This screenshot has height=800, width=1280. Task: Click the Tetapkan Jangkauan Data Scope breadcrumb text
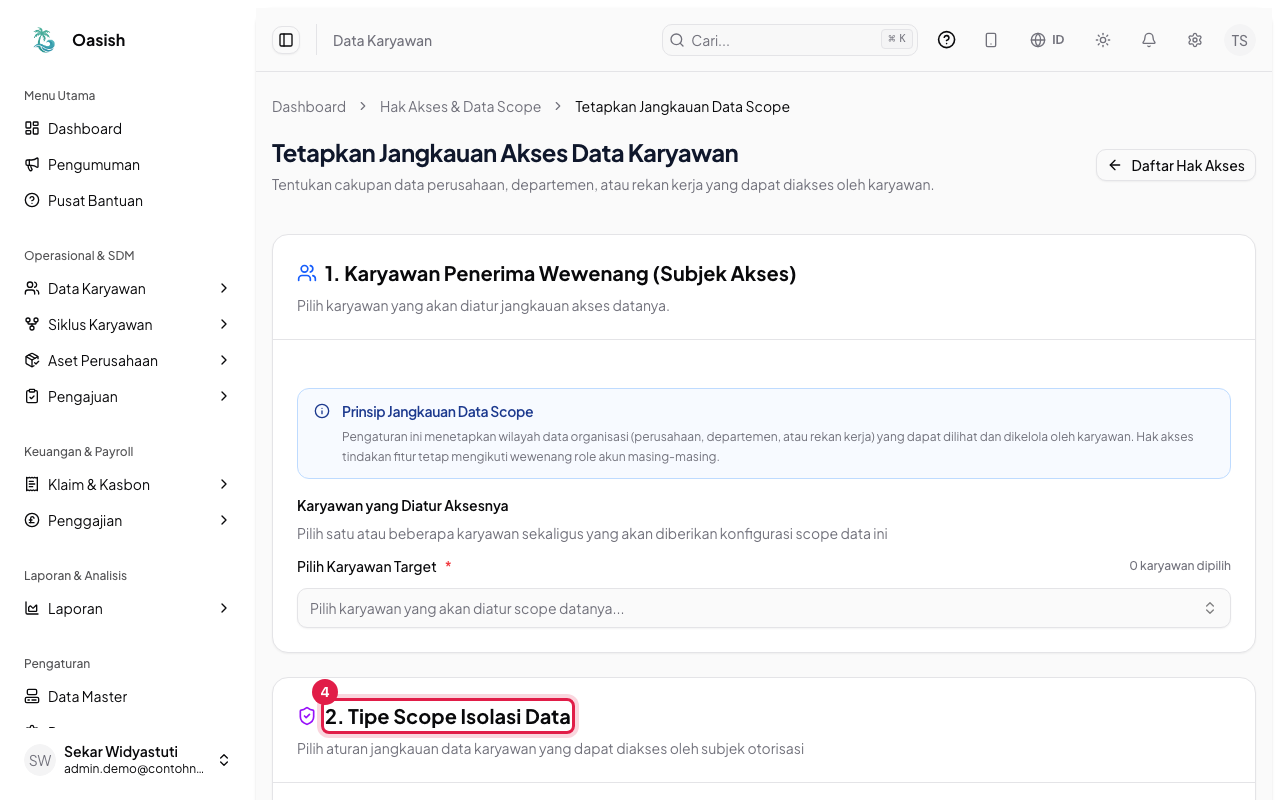682,106
